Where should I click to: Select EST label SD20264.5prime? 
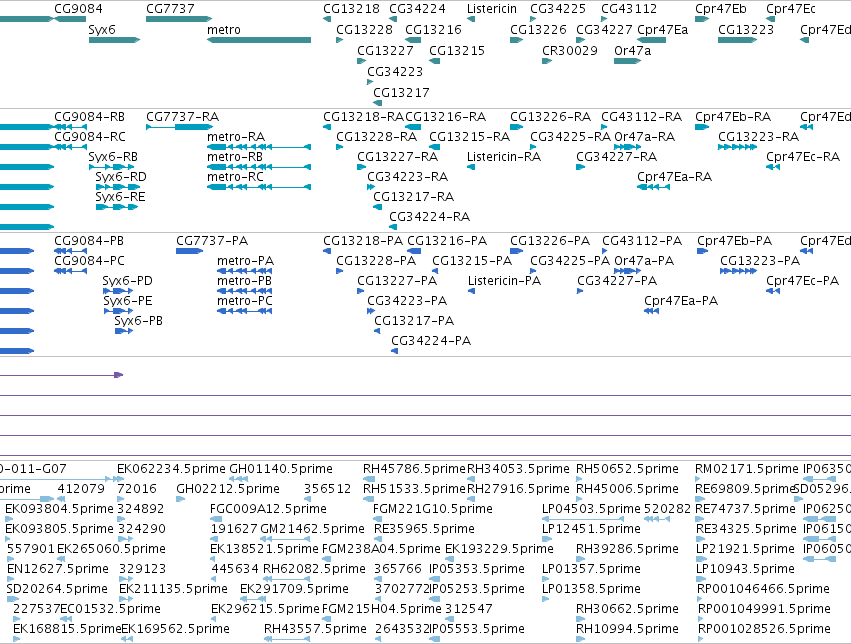click(x=57, y=589)
